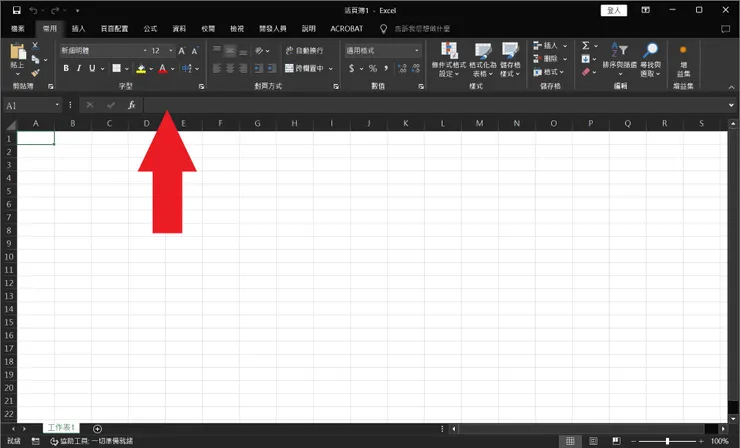Toggle bold formatting
The image size is (740, 448).
66,68
